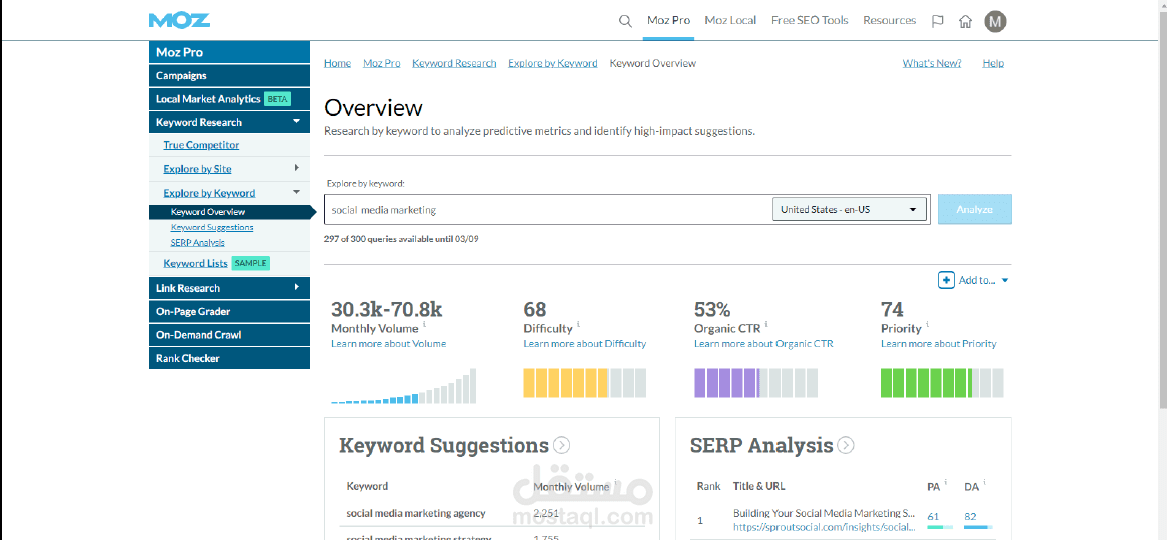Viewport: 1167px width, 540px height.
Task: Click the green Priority score bar
Action: (942, 382)
